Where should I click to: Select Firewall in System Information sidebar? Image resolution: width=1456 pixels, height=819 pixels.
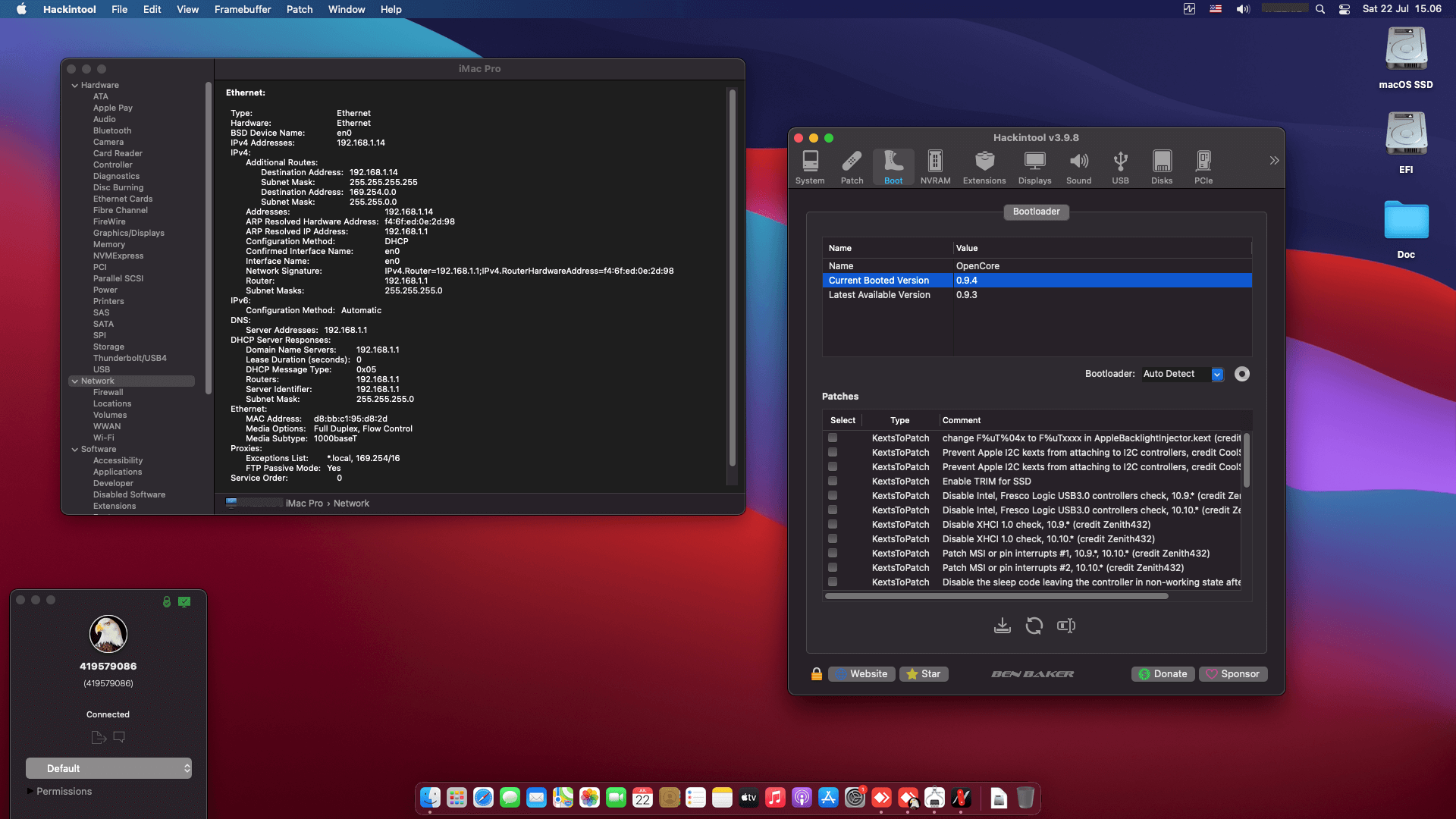tap(108, 393)
